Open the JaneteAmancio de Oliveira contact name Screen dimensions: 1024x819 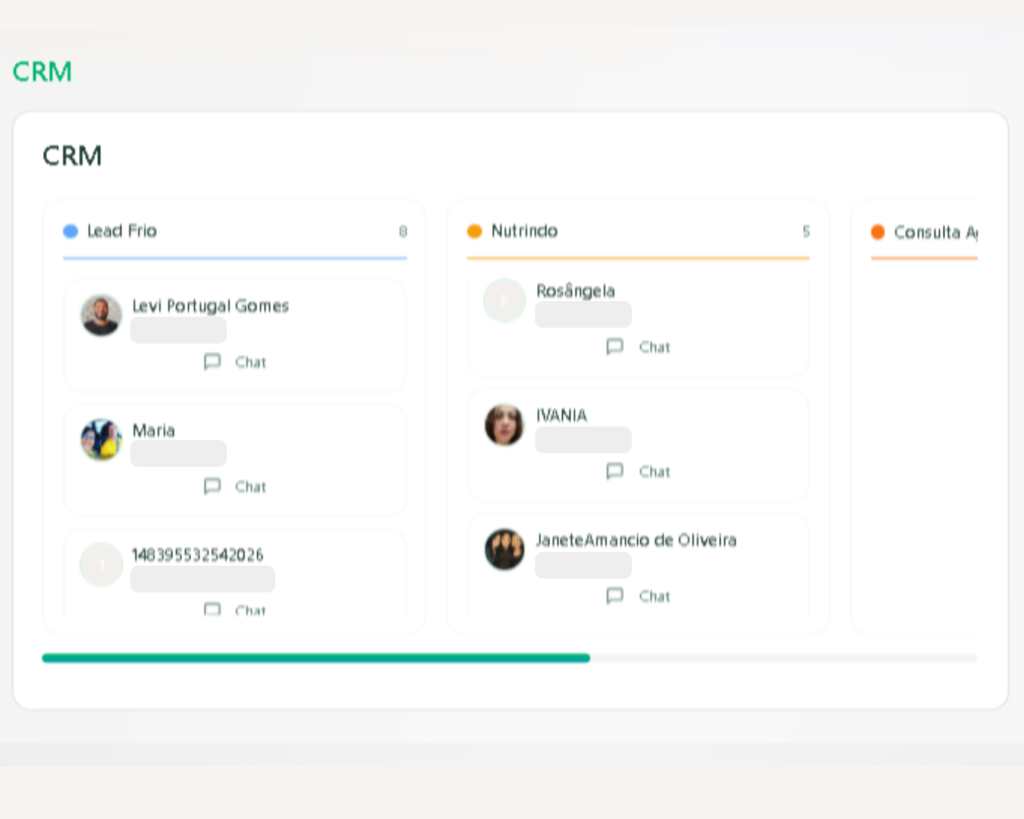click(x=636, y=540)
